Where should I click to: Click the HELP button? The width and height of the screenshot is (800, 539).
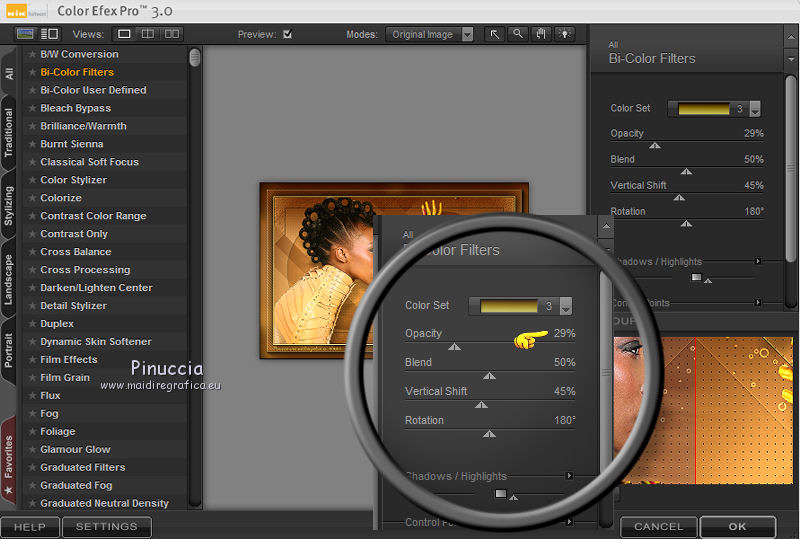[30, 527]
